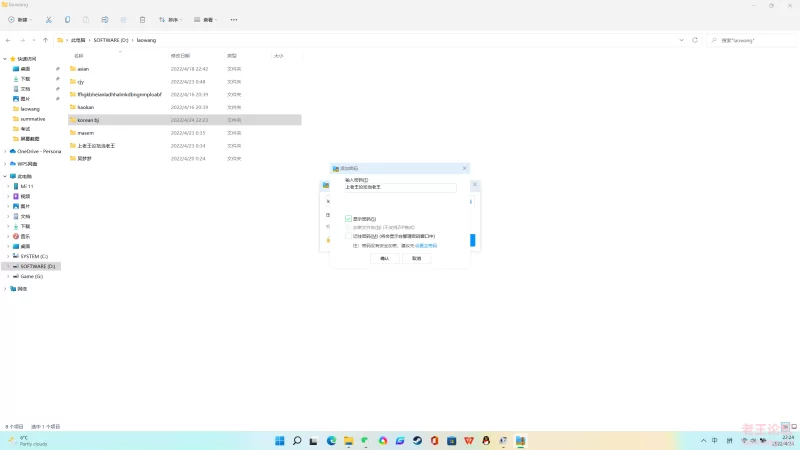
Task: Click the Up directory arrow button
Action: pyautogui.click(x=46, y=40)
